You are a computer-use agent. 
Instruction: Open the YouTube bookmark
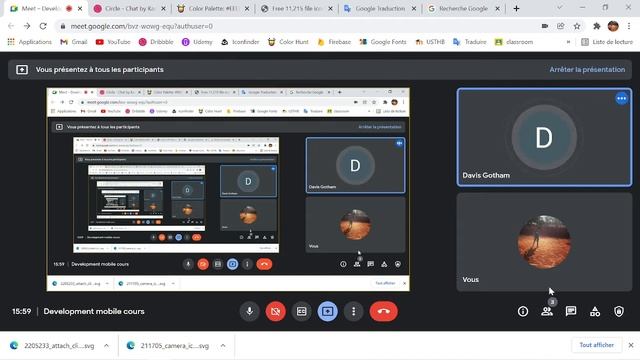coord(113,42)
